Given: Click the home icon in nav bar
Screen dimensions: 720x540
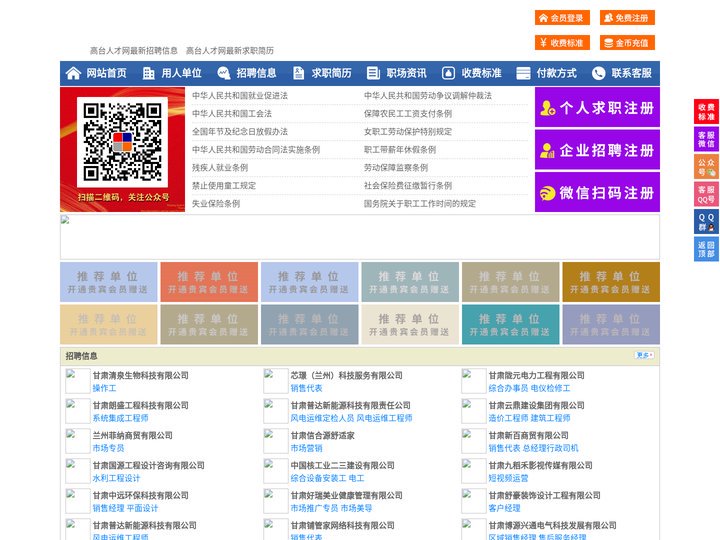Looking at the screenshot, I should [73, 73].
